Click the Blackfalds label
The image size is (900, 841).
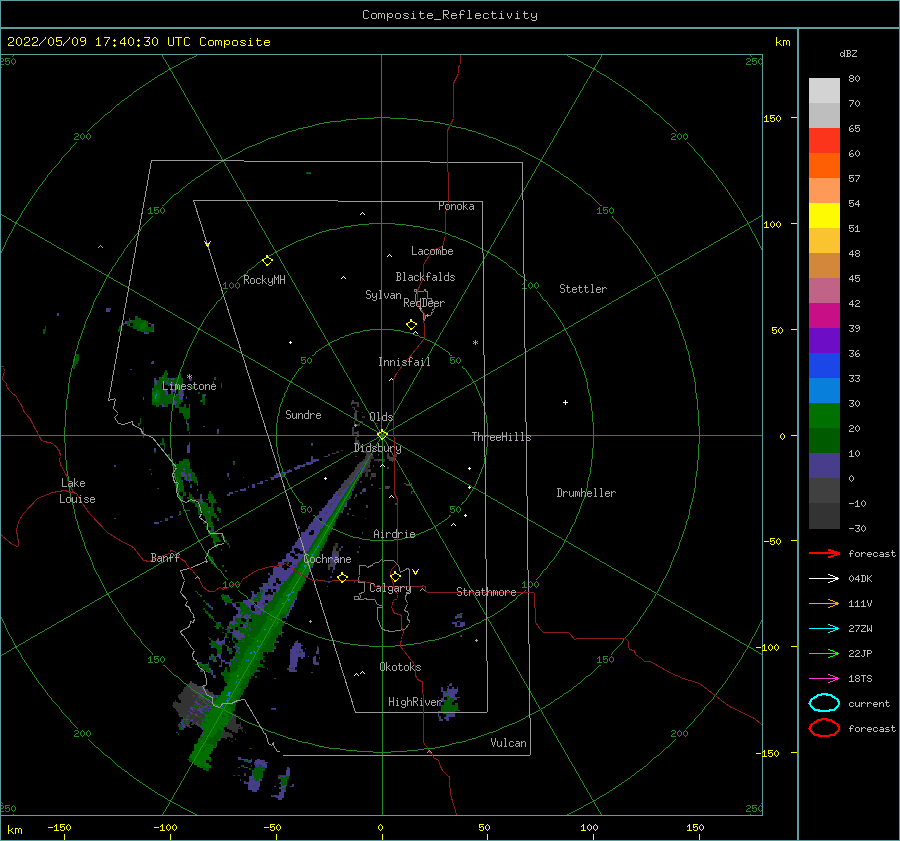(425, 277)
